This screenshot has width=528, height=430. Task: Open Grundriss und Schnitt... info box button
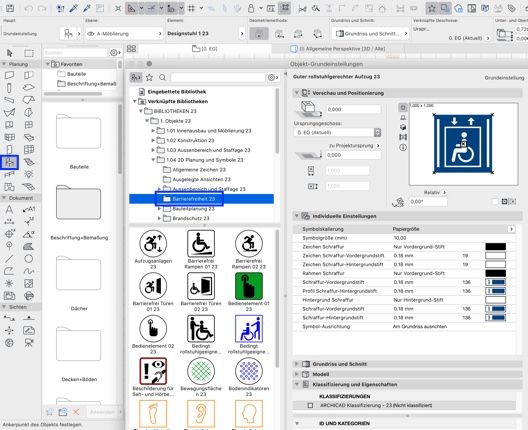tap(371, 34)
